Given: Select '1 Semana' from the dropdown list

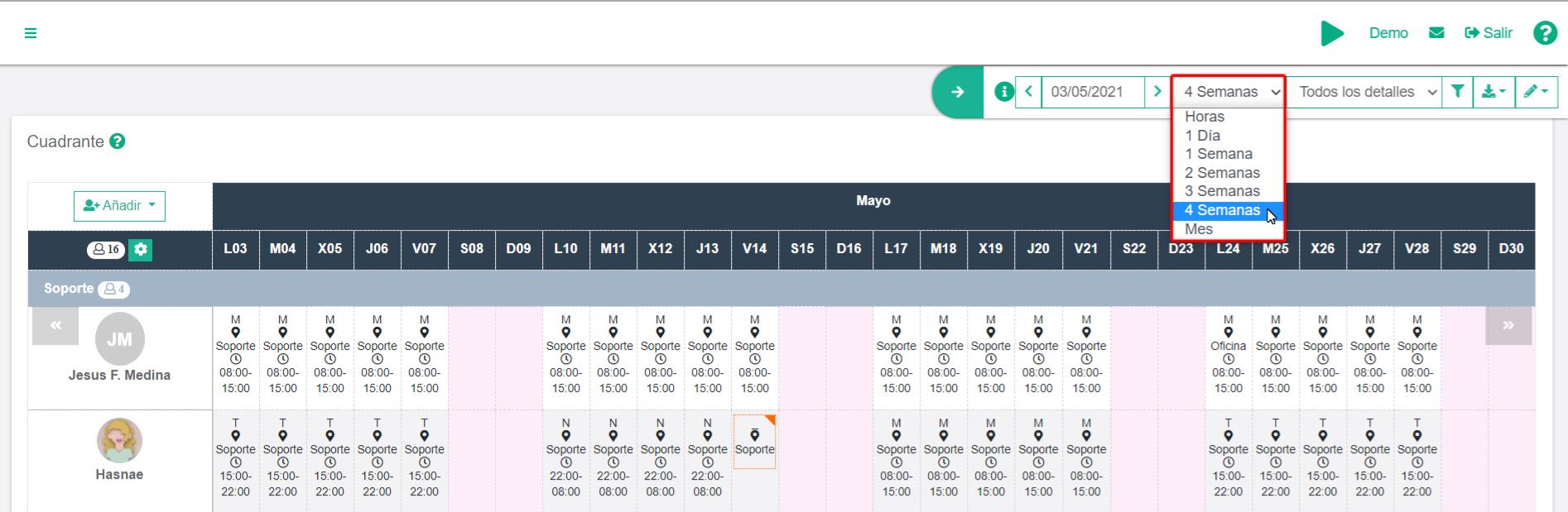Looking at the screenshot, I should (1218, 154).
